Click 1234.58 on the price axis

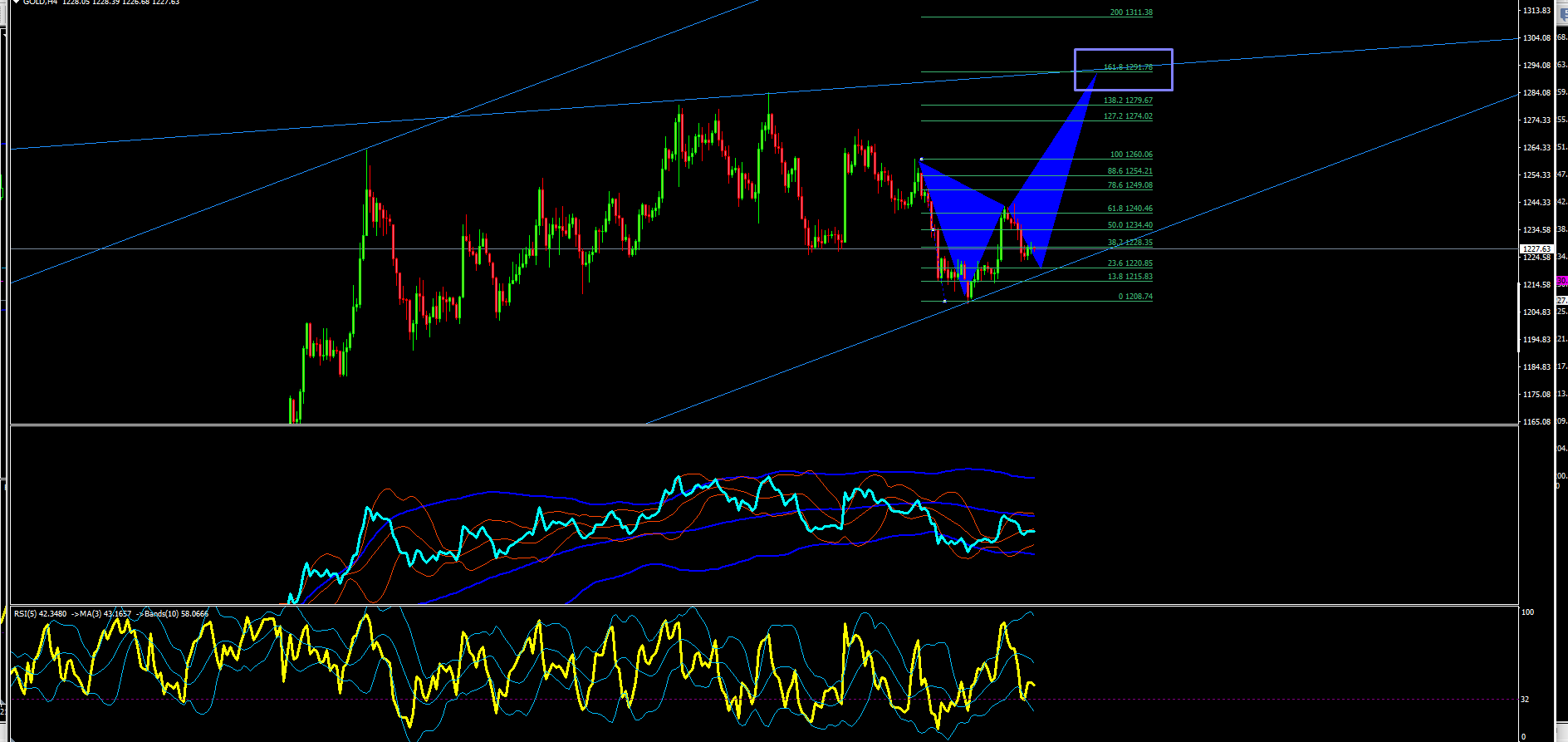pos(1536,230)
